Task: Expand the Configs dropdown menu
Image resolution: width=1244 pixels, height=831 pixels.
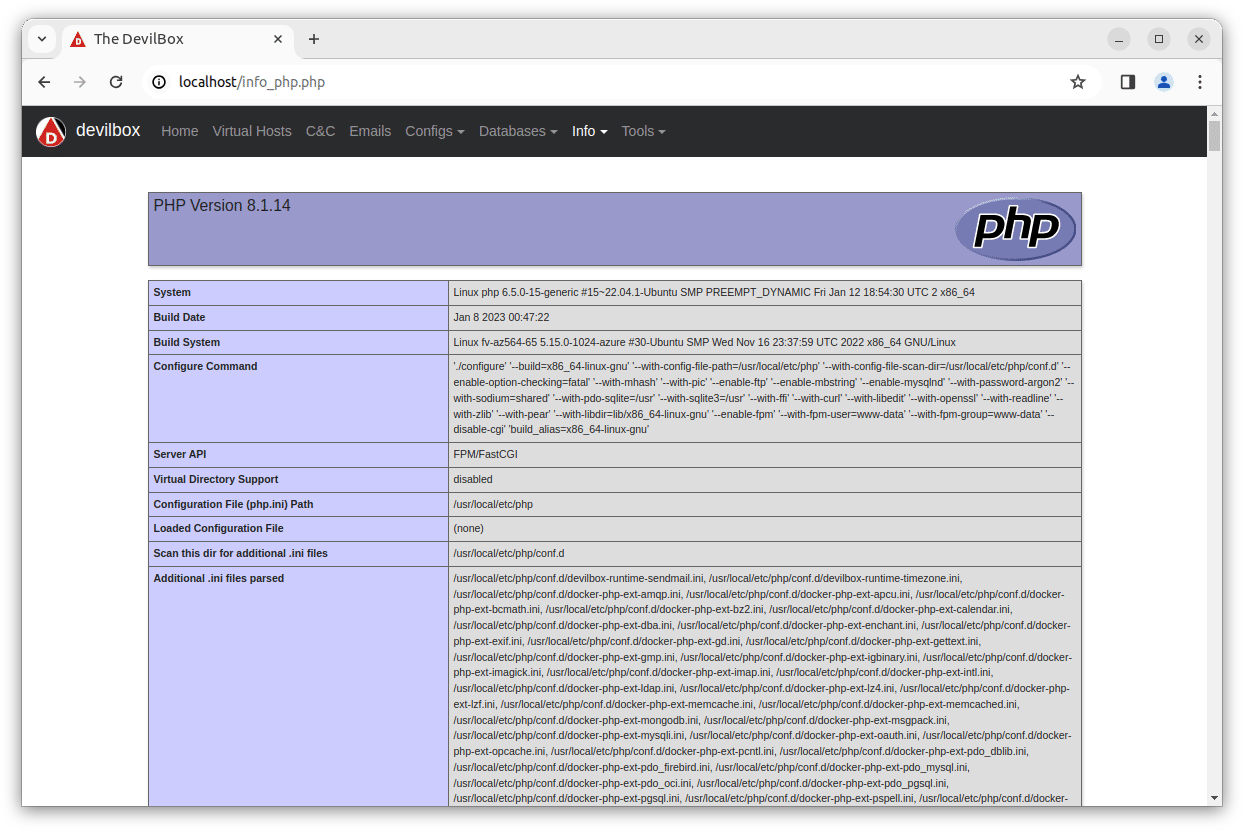Action: 434,131
